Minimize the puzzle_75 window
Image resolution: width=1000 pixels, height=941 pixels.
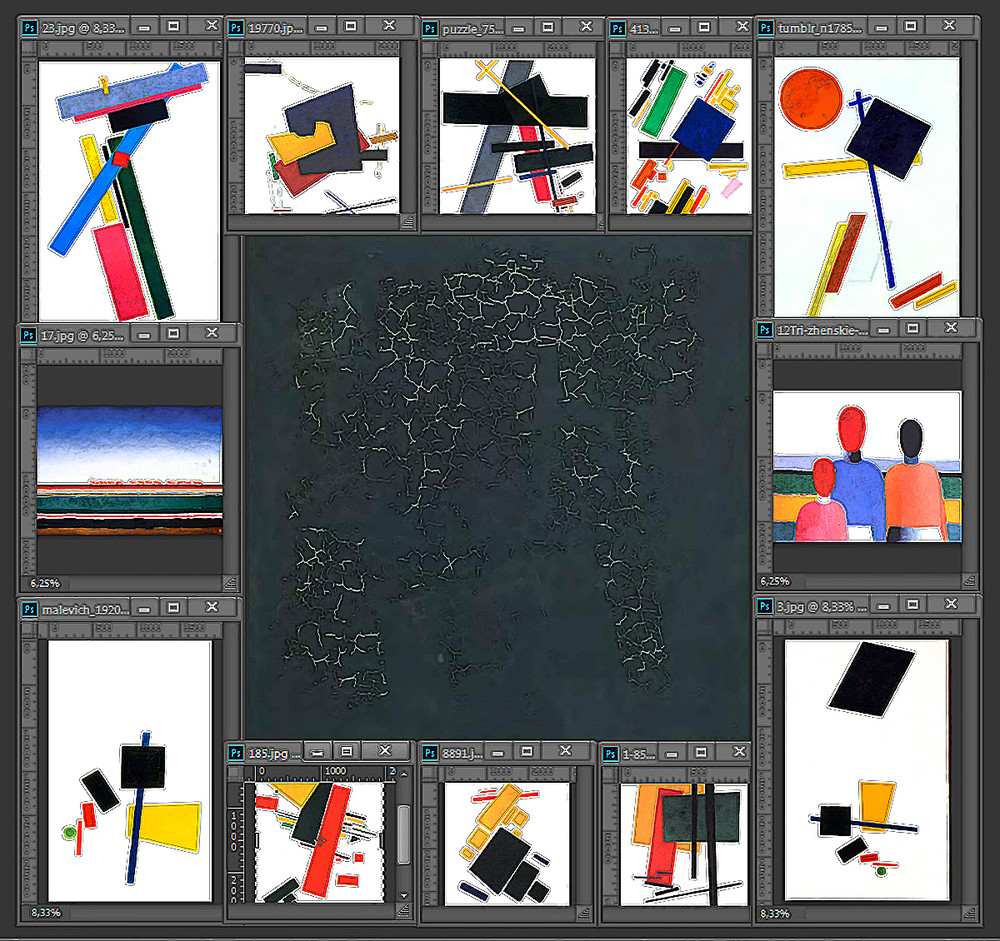tap(518, 29)
